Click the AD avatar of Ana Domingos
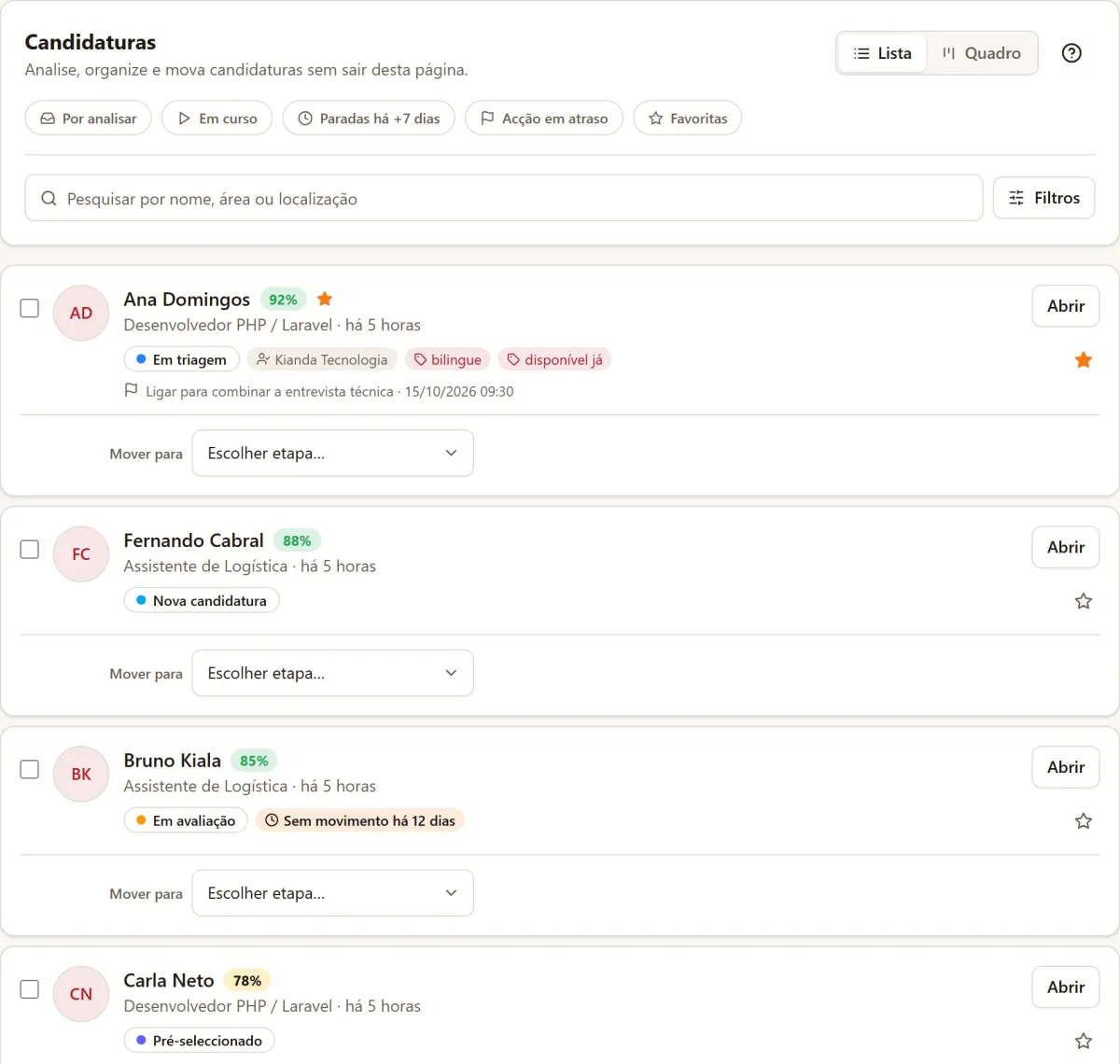 (81, 313)
